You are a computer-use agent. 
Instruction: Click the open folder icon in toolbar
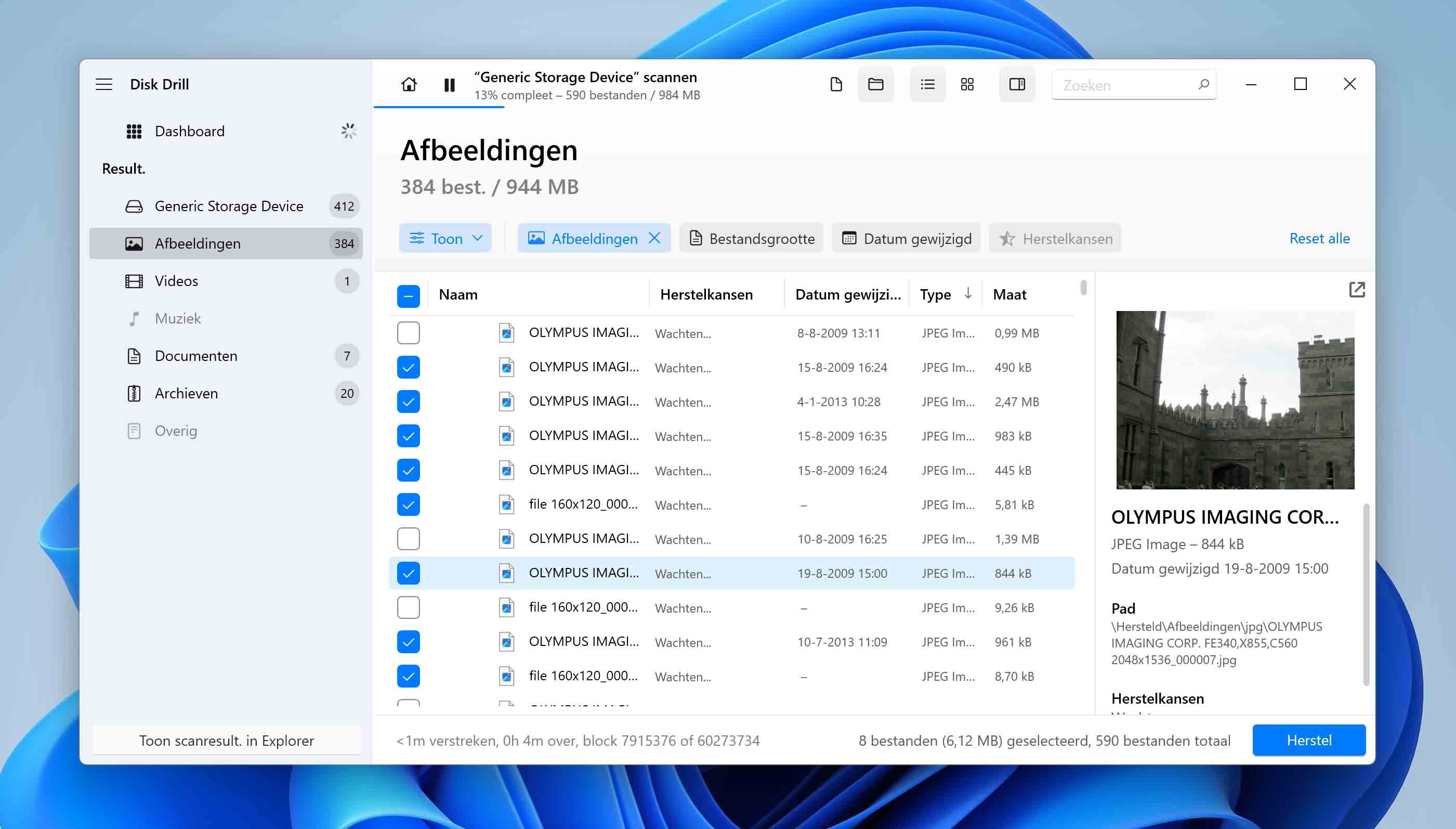click(x=876, y=84)
